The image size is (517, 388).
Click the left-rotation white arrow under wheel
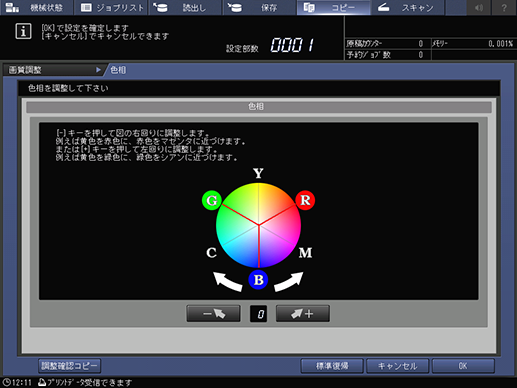[227, 282]
